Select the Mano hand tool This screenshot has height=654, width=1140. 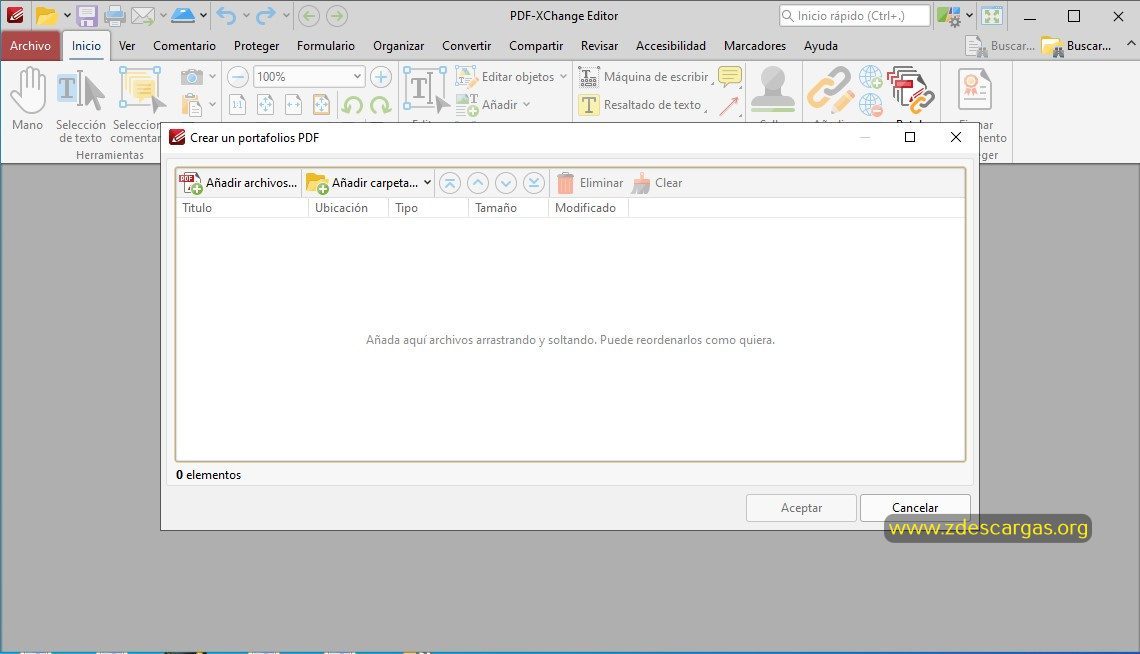(x=28, y=100)
